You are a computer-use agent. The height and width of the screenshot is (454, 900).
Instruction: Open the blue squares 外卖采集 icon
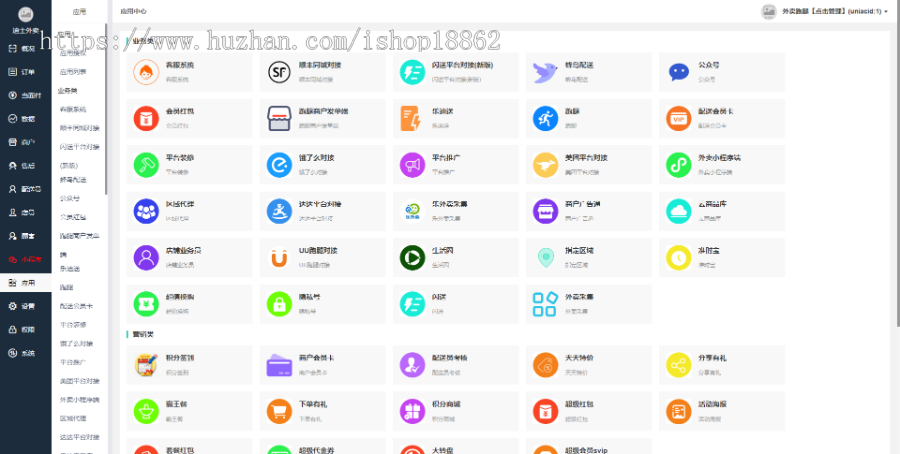click(545, 304)
